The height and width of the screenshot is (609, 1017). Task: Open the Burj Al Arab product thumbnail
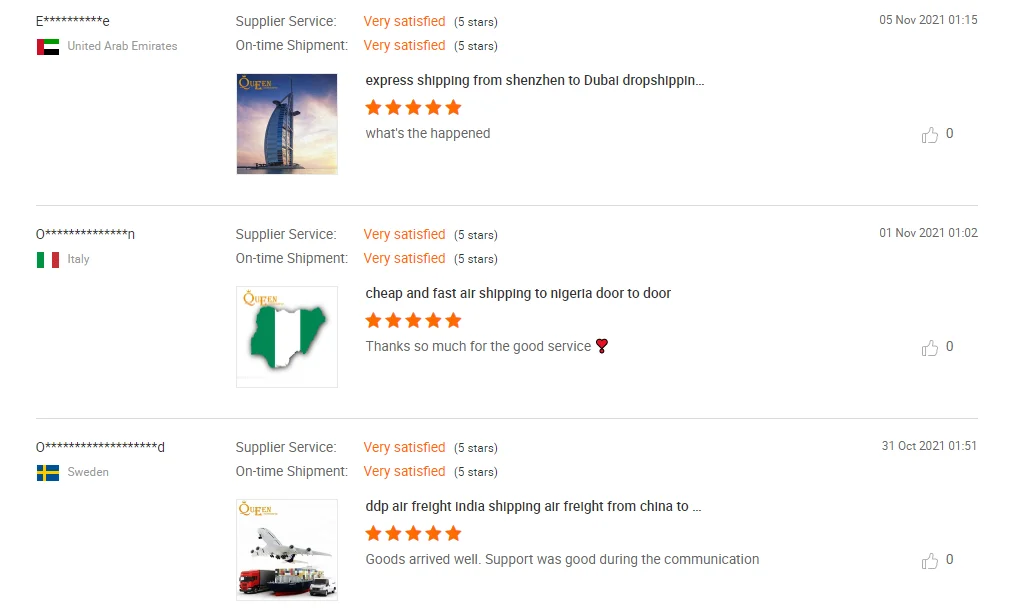(x=287, y=124)
